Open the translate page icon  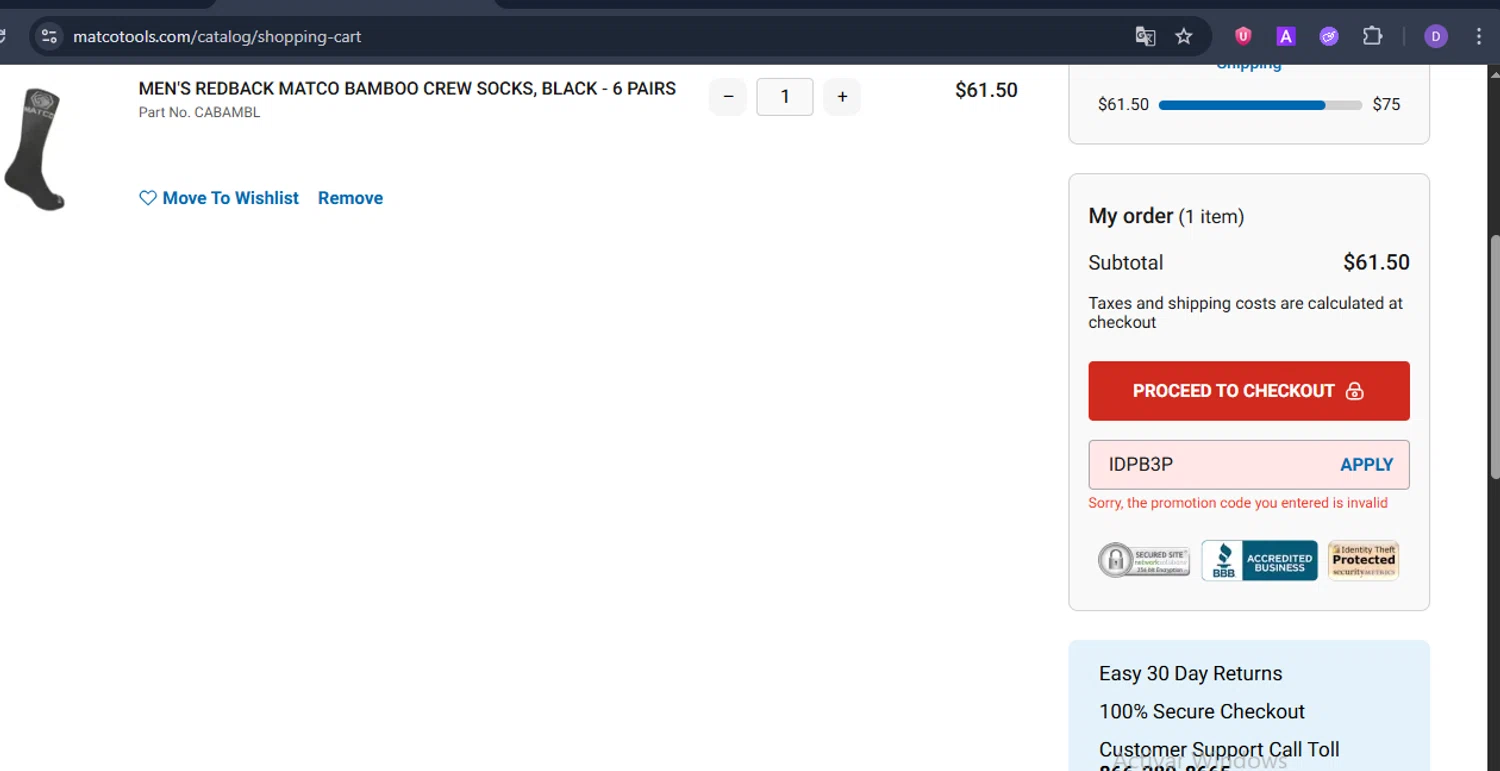(1145, 36)
